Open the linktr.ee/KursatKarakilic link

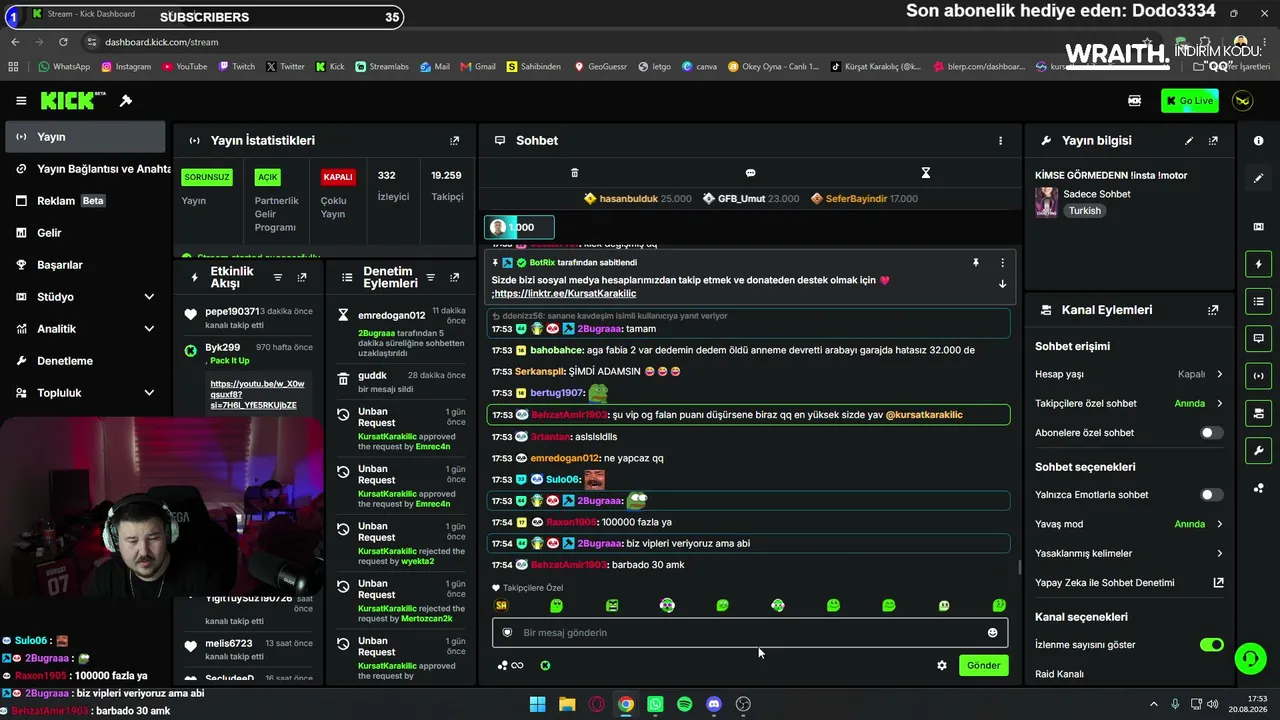point(565,294)
